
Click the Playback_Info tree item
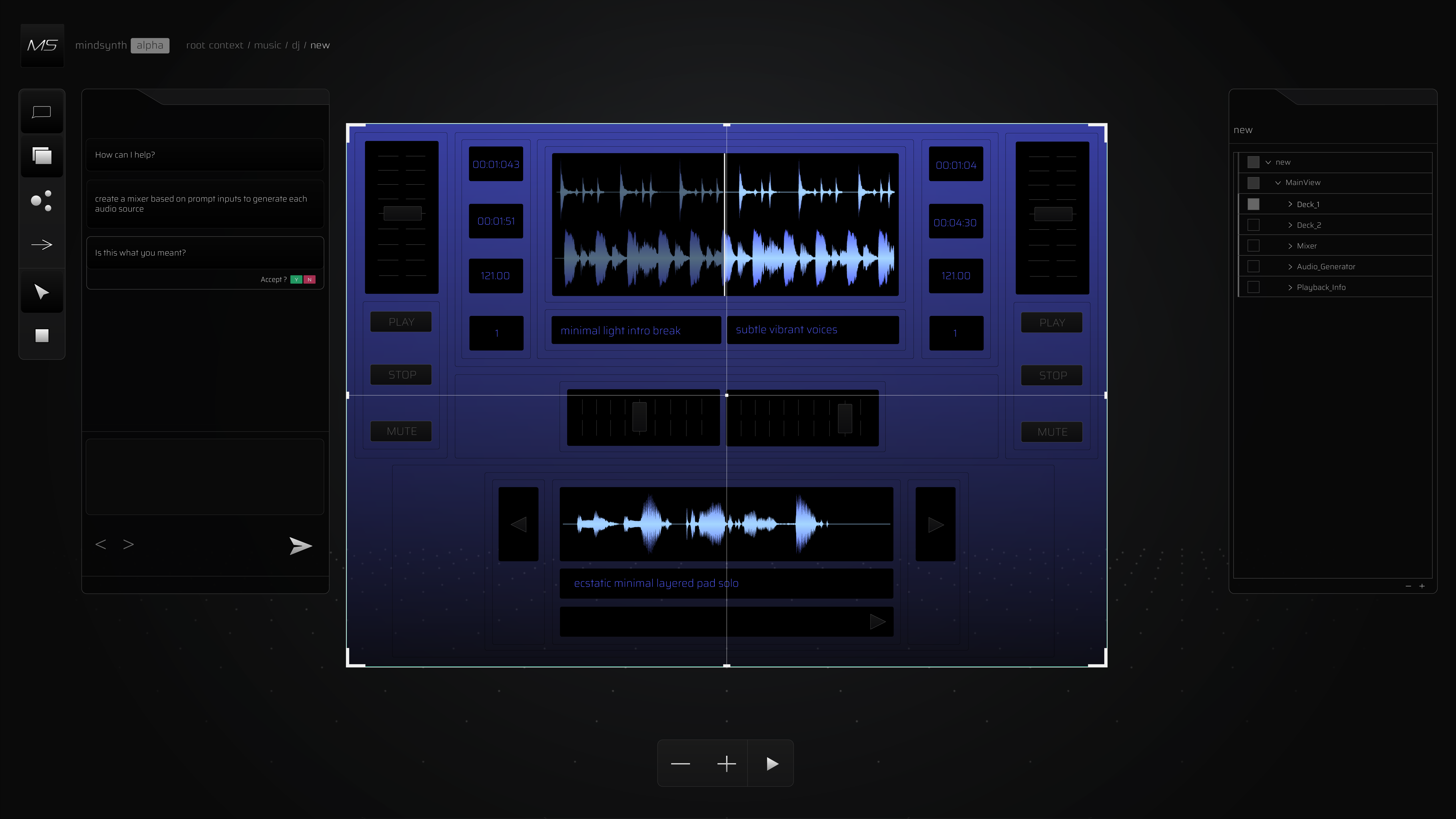1321,287
